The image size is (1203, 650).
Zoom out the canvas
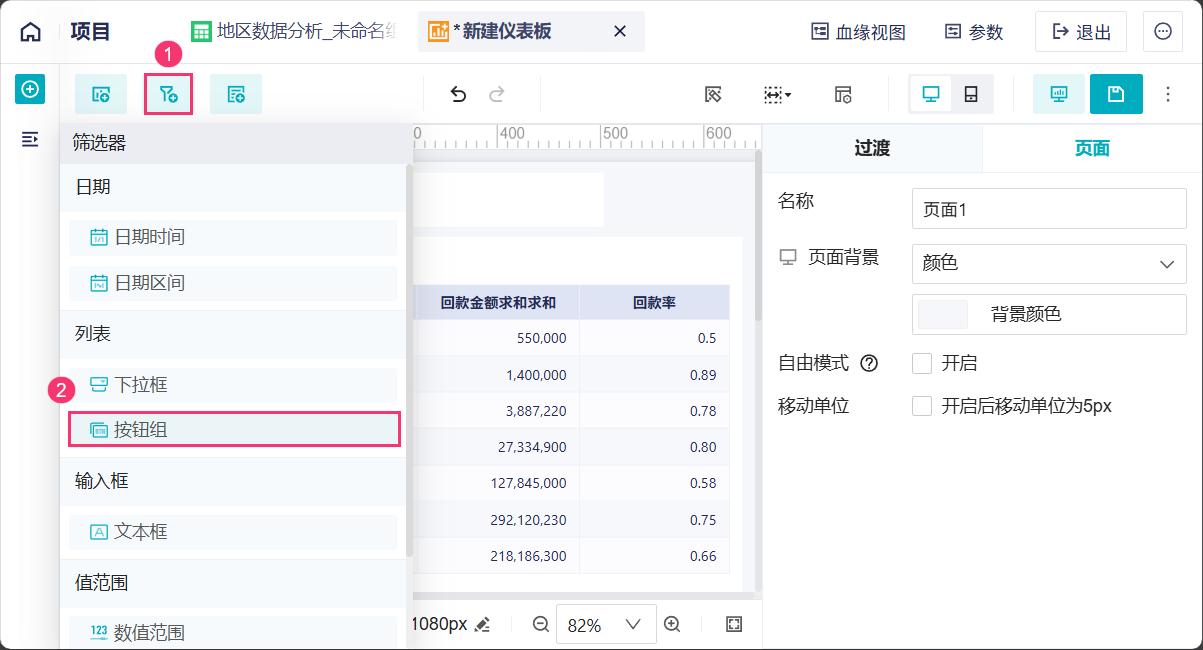pyautogui.click(x=541, y=624)
